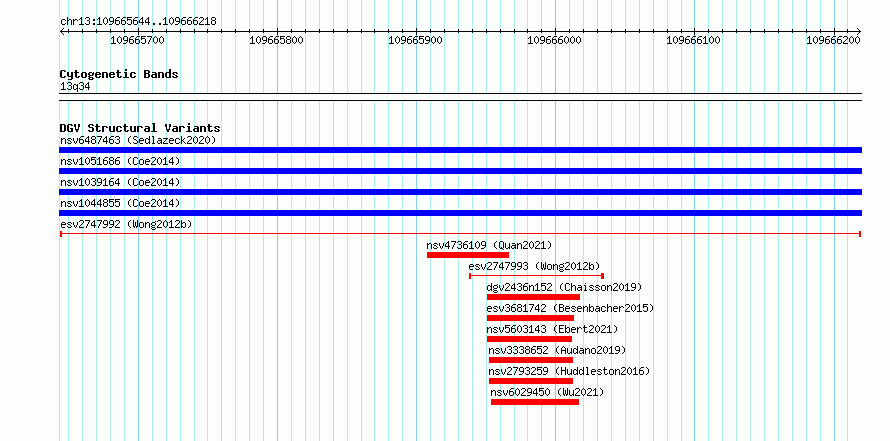Image resolution: width=890 pixels, height=441 pixels.
Task: Open nsv3338652 (Audano2019) label
Action: click(x=557, y=350)
